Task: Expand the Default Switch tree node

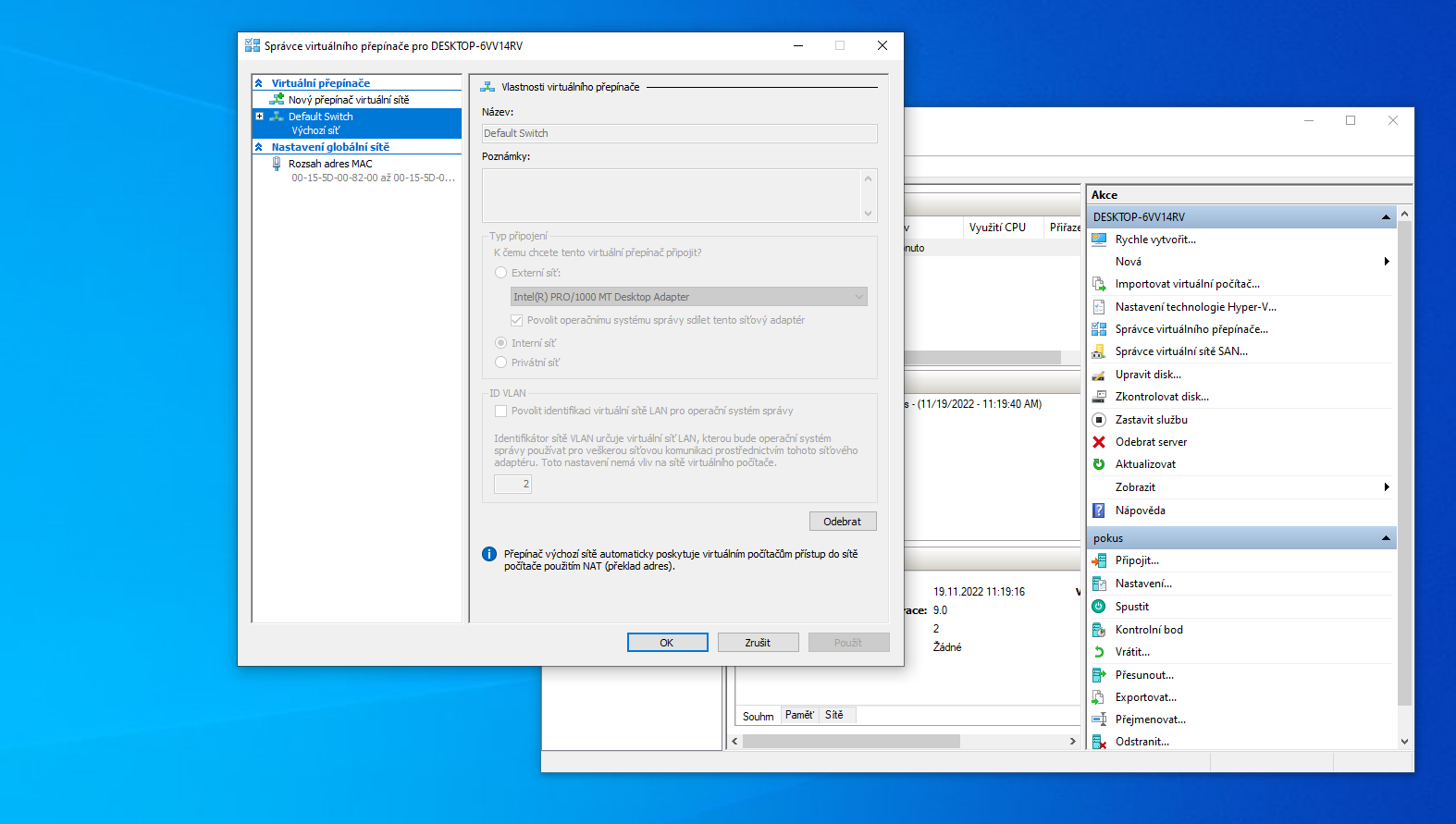Action: [260, 117]
